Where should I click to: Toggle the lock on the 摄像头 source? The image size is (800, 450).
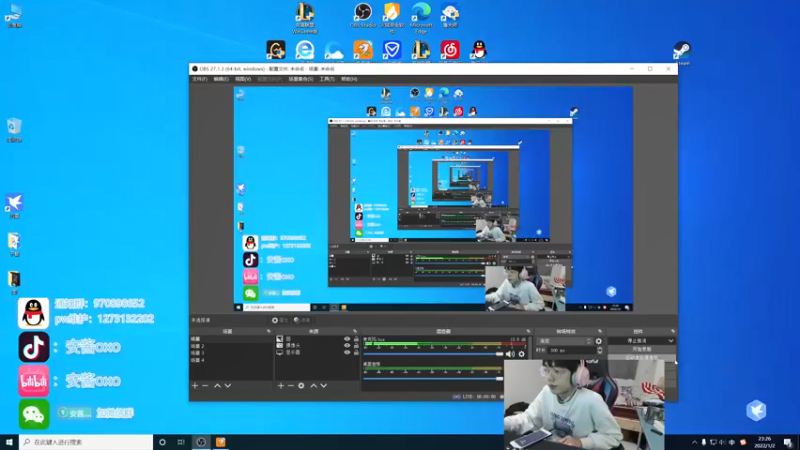[x=356, y=345]
